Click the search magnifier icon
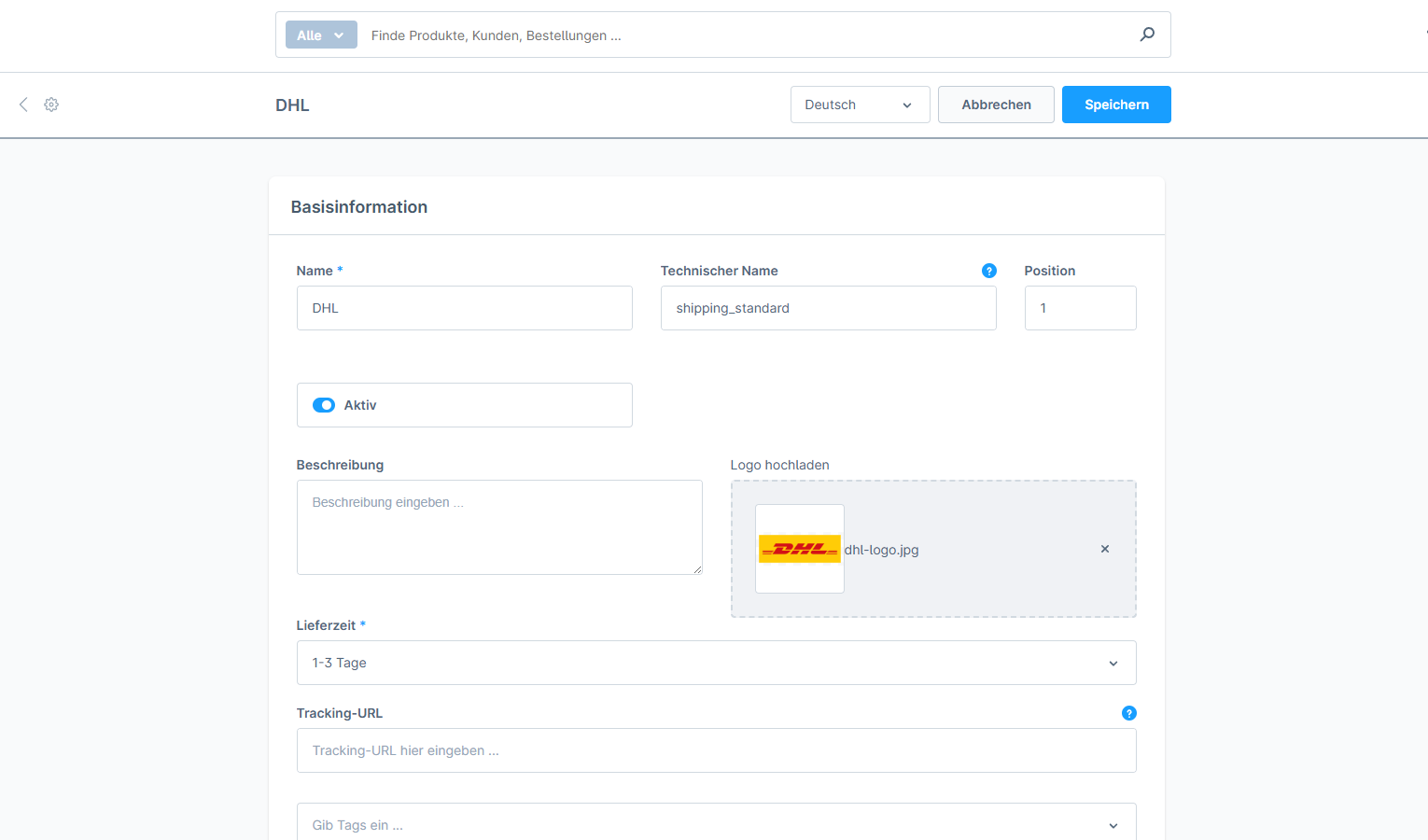This screenshot has width=1428, height=840. [1147, 35]
